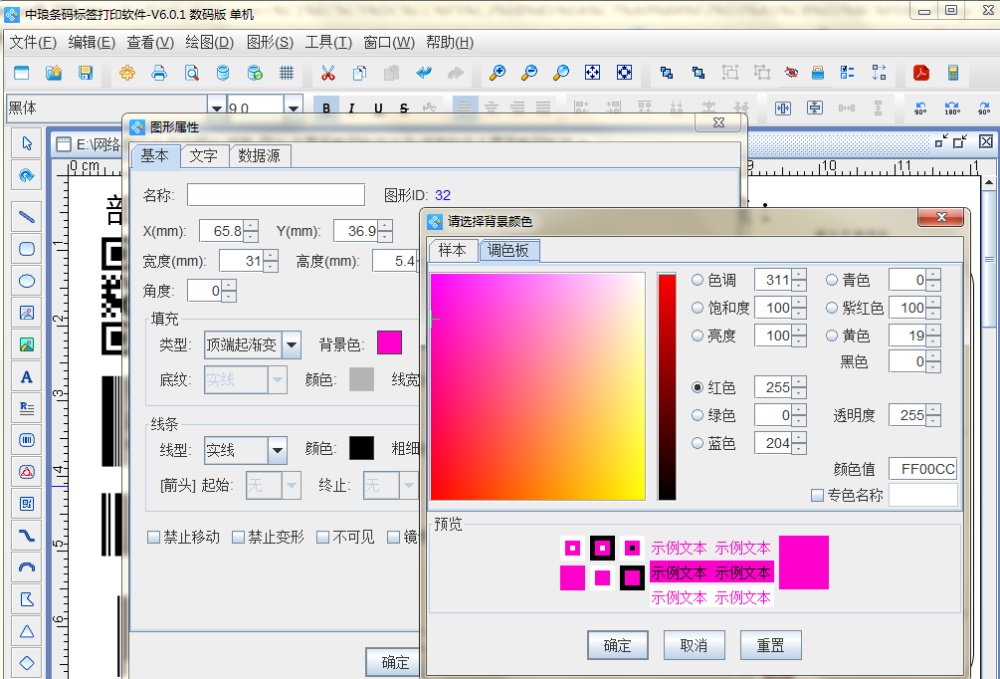Select the straight line drawing tool
Screen dimensions: 1000x679
click(x=27, y=216)
